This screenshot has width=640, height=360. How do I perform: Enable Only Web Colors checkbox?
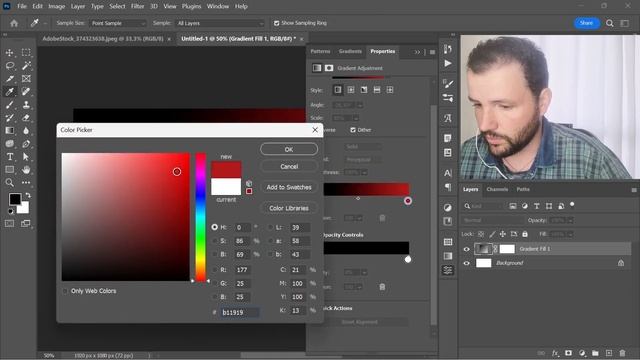65,291
